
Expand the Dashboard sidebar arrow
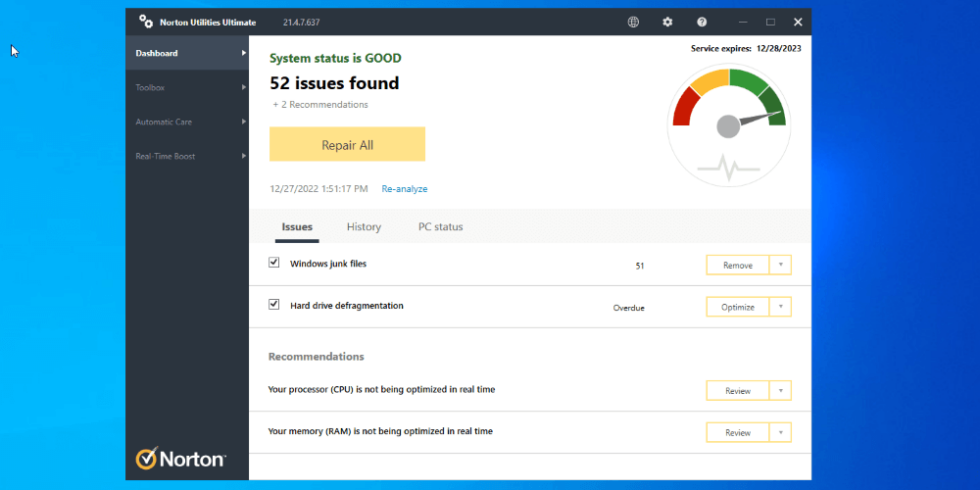pyautogui.click(x=244, y=53)
